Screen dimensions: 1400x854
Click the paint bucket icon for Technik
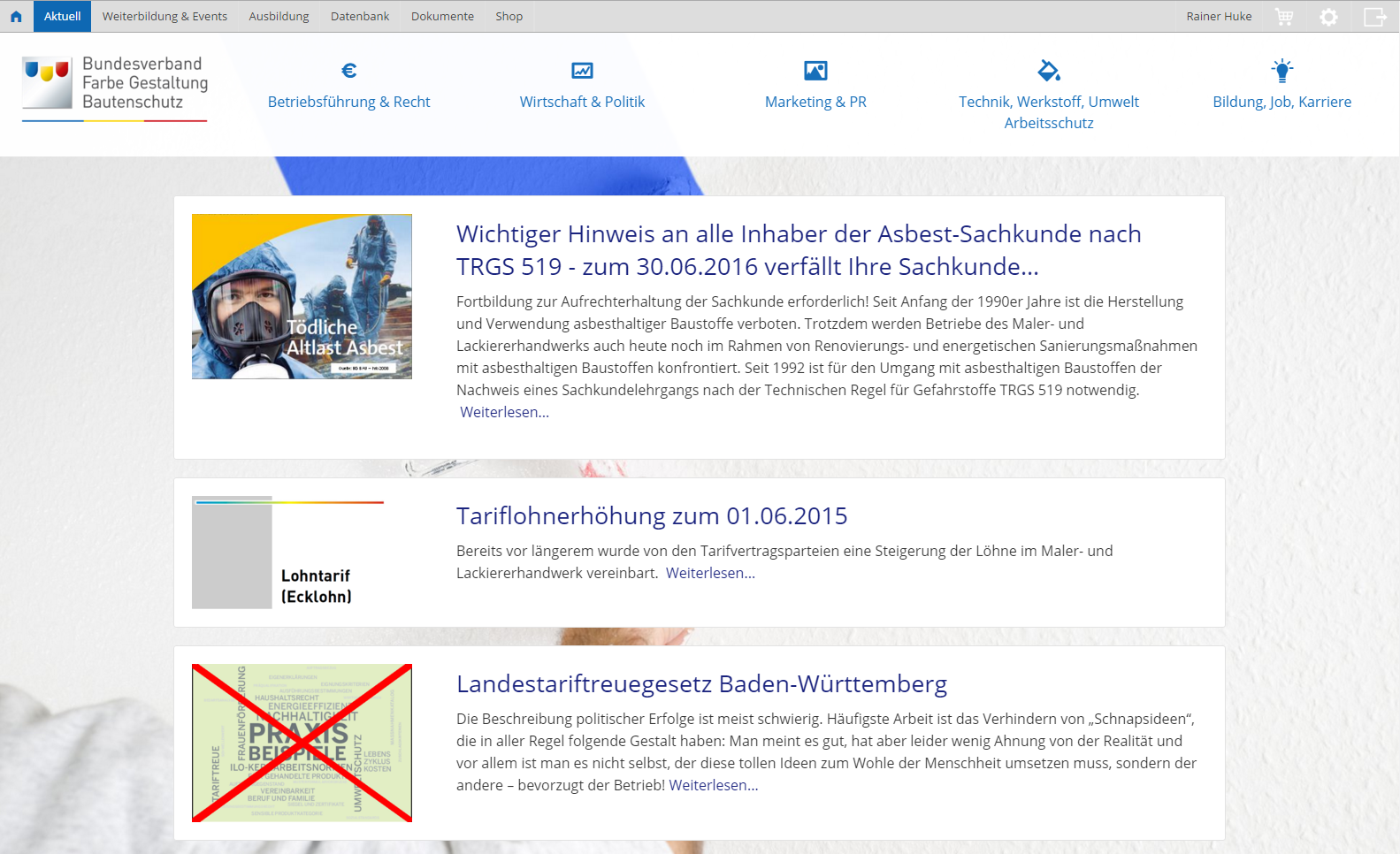point(1049,71)
